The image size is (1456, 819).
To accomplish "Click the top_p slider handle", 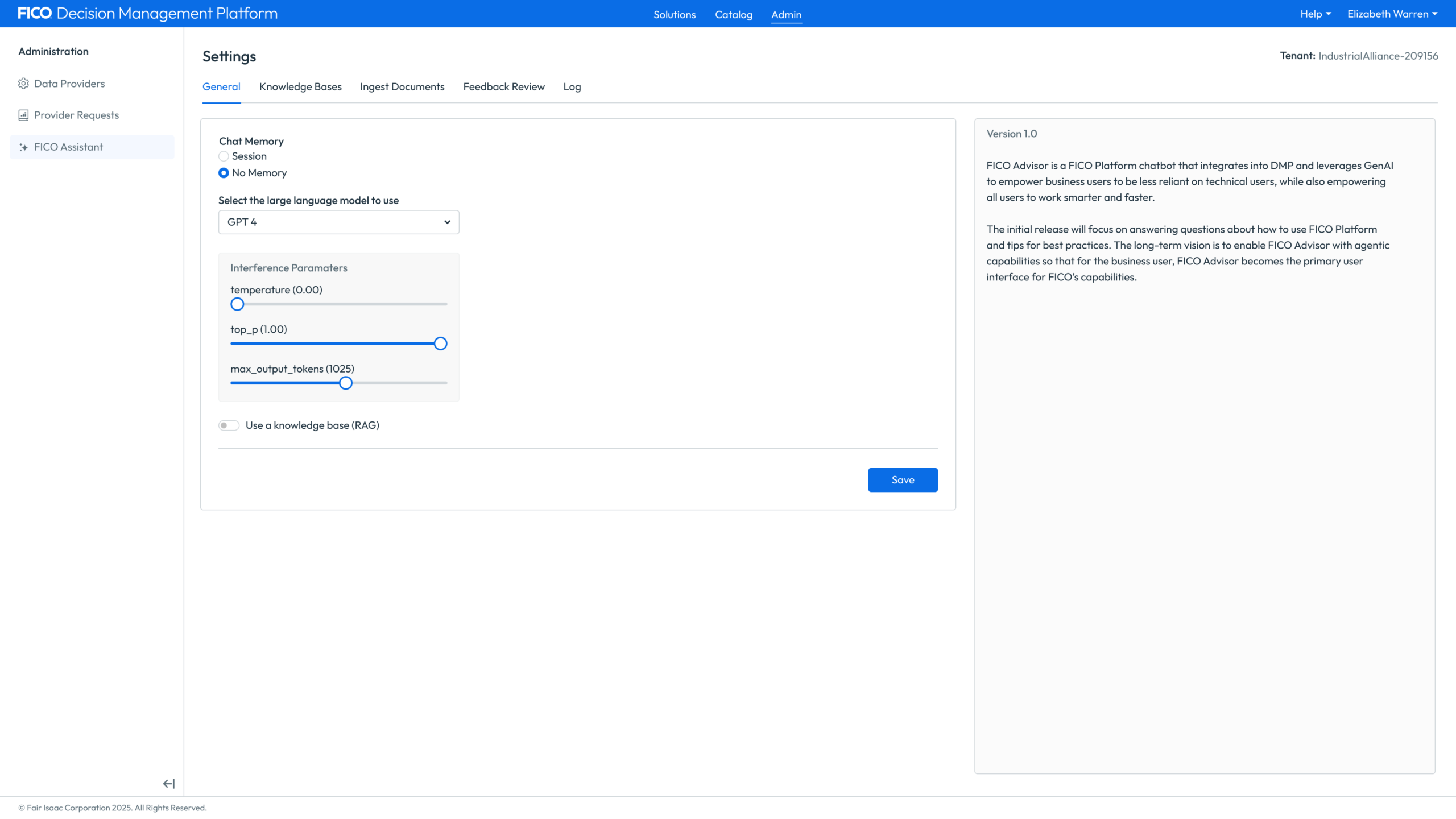I will tap(440, 344).
